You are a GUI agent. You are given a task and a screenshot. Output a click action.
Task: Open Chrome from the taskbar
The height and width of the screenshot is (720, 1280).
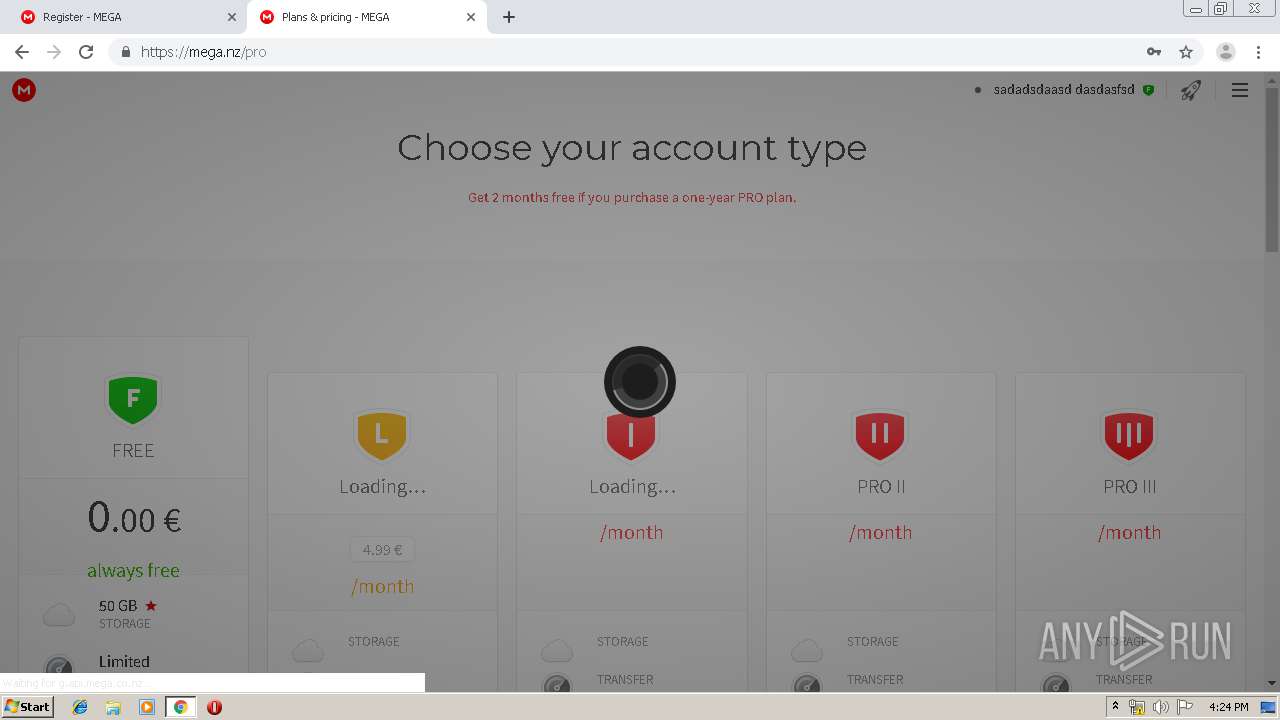click(180, 707)
